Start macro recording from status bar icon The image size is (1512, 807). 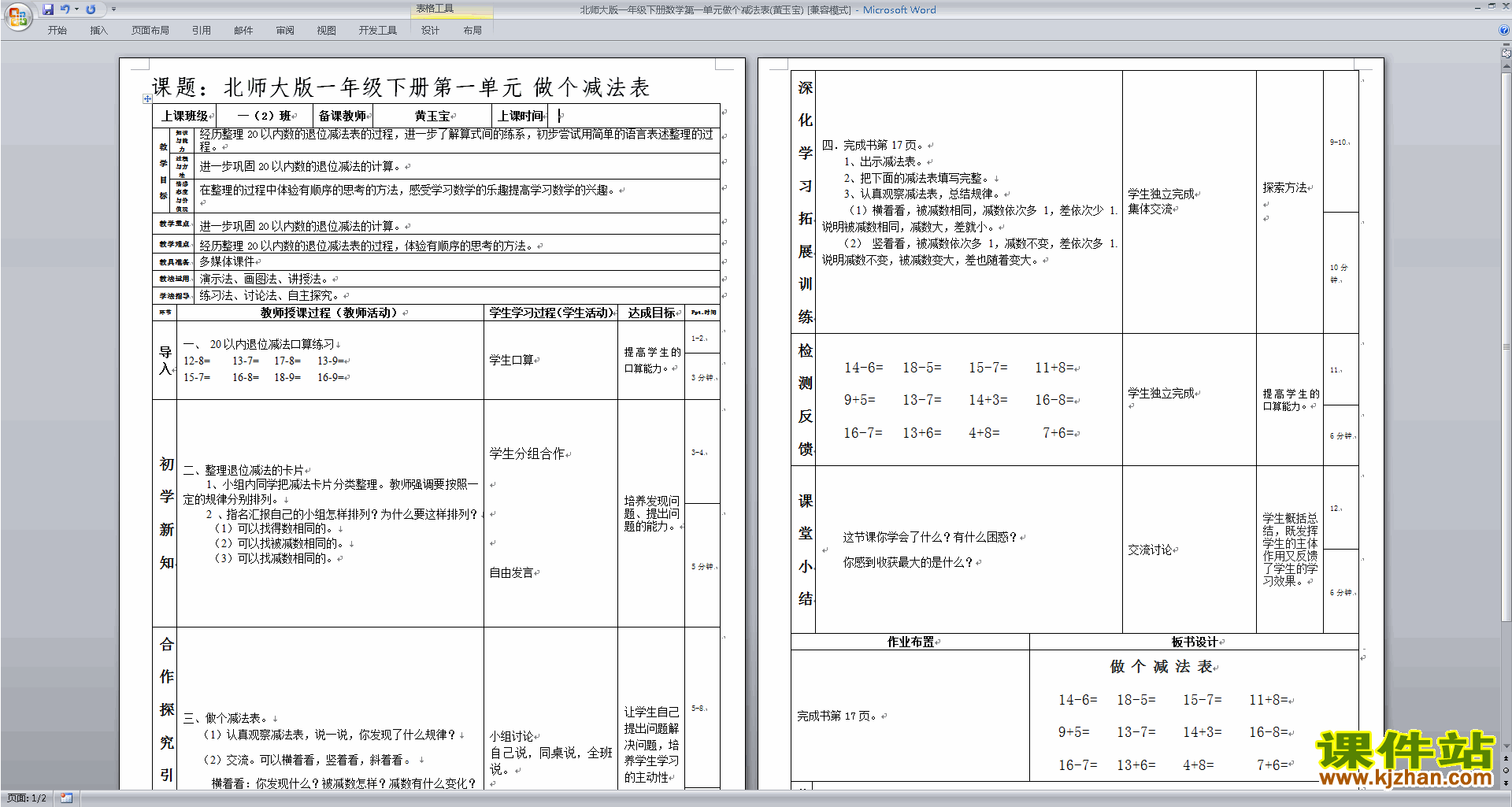[66, 798]
